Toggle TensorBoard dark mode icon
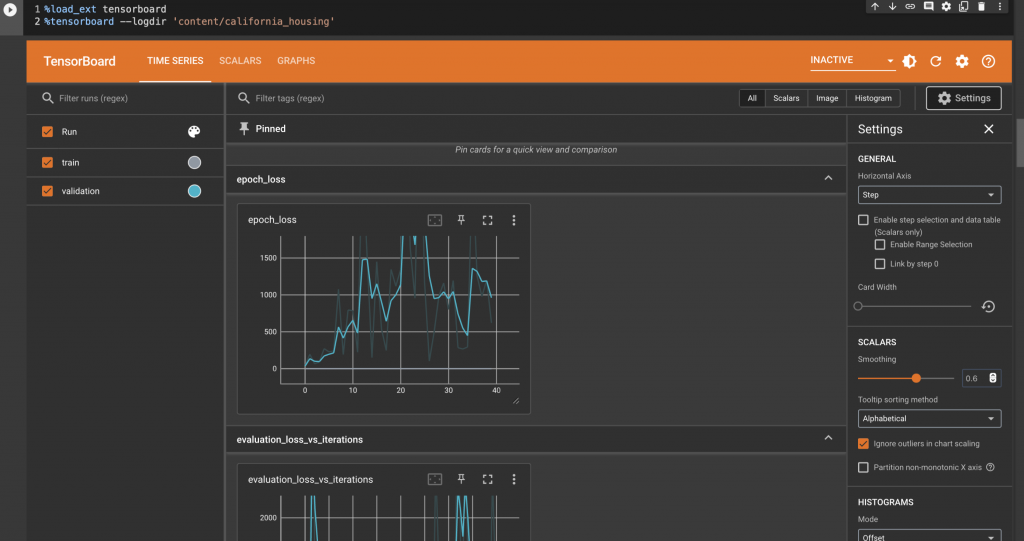Screen dimensions: 1024x541 [x=909, y=61]
